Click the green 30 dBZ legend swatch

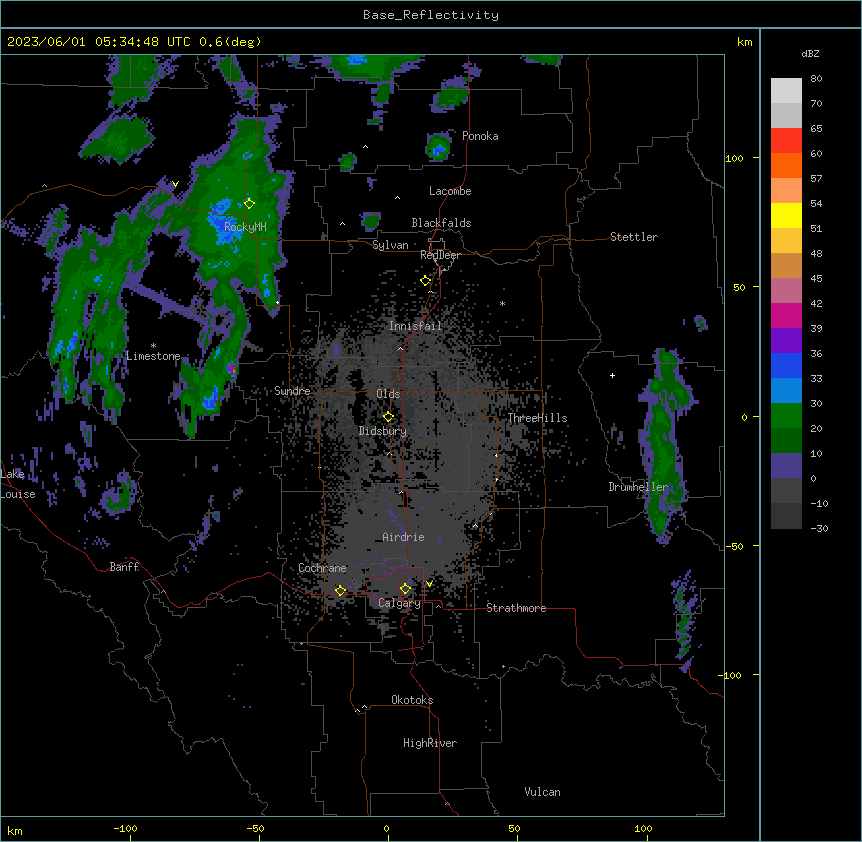point(786,416)
